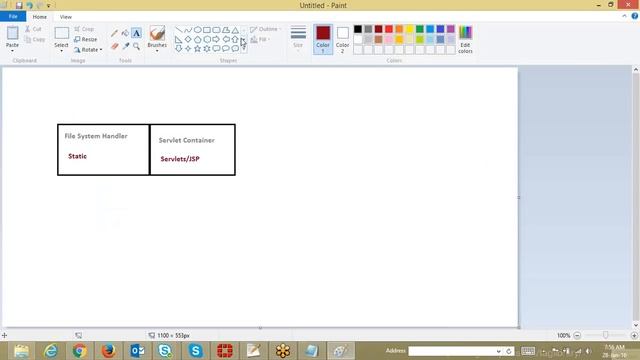Pick the green color swatch
Viewport: 640px width, 360px height.
click(420, 29)
